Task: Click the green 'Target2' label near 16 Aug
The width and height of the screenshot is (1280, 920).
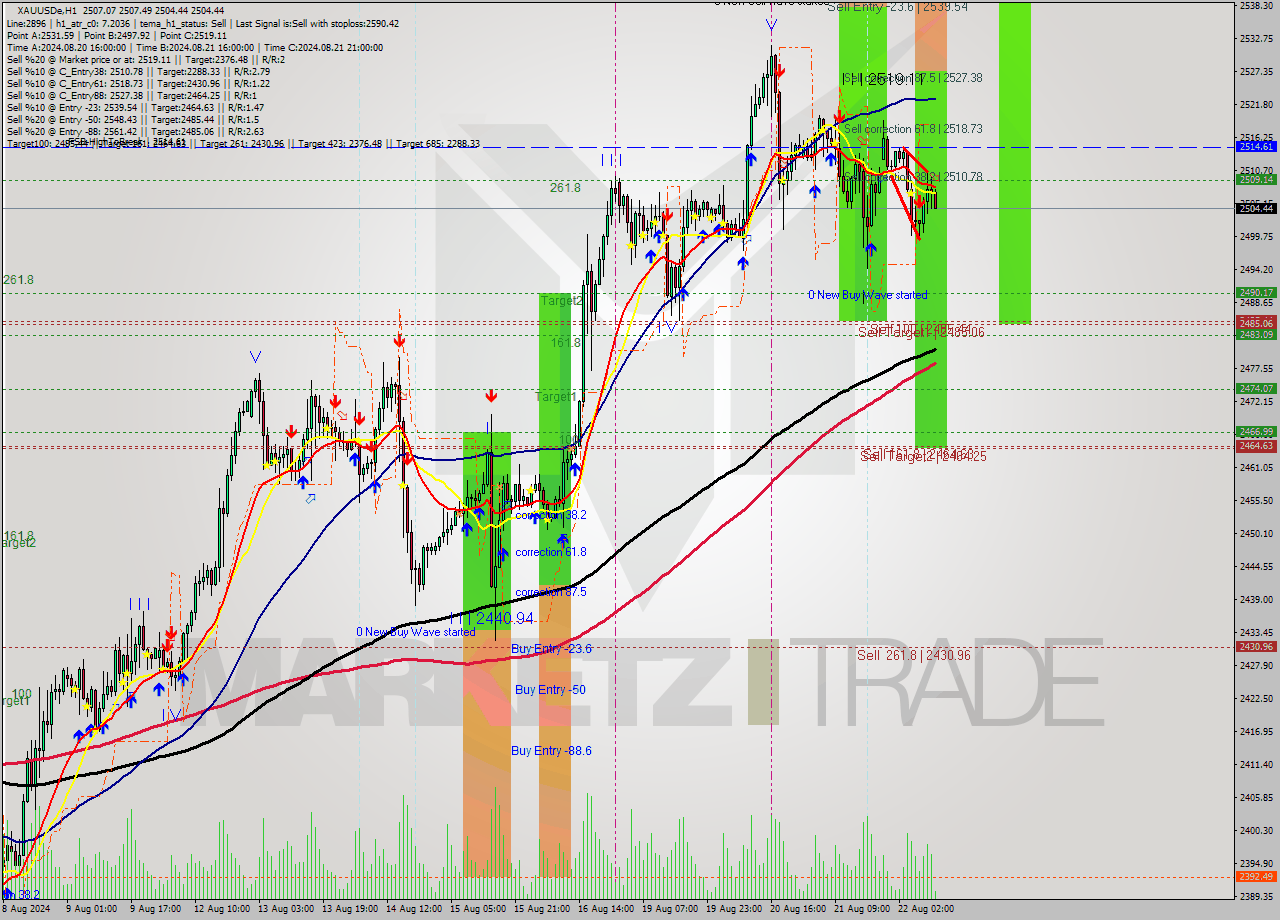Action: tap(561, 300)
